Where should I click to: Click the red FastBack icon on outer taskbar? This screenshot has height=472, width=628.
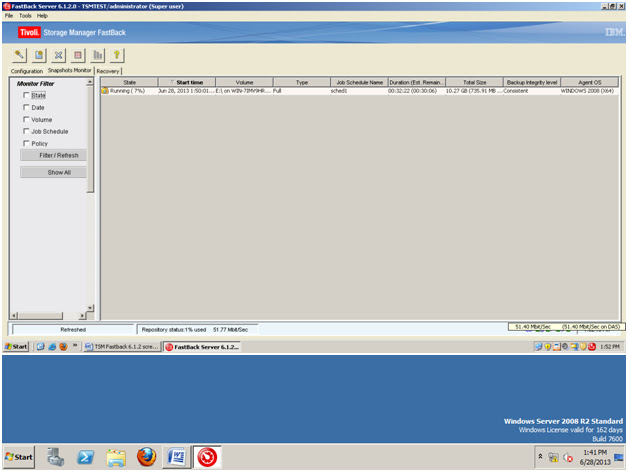click(207, 457)
